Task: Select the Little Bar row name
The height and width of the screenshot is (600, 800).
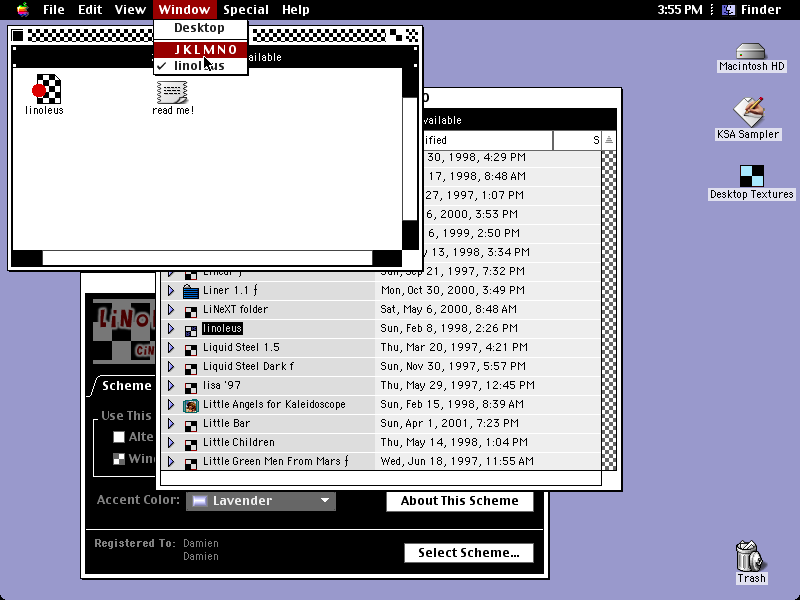Action: (x=227, y=423)
